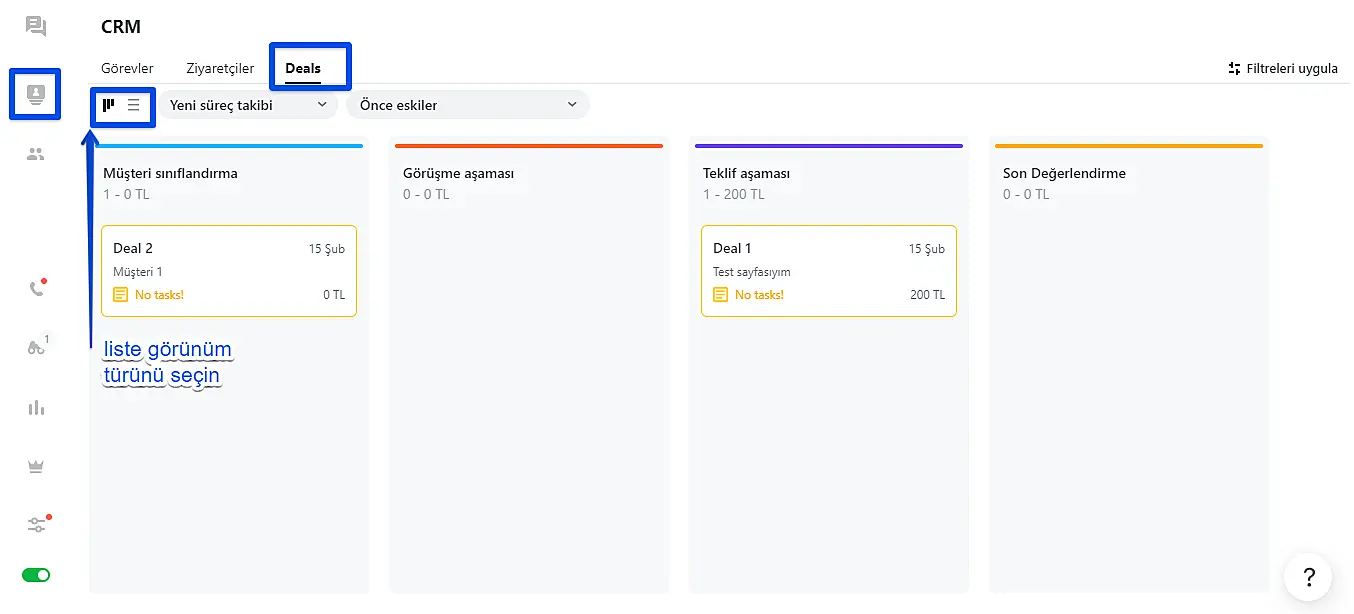Image resolution: width=1354 pixels, height=614 pixels.
Task: Open the chat conversations sidebar icon
Action: (x=36, y=26)
